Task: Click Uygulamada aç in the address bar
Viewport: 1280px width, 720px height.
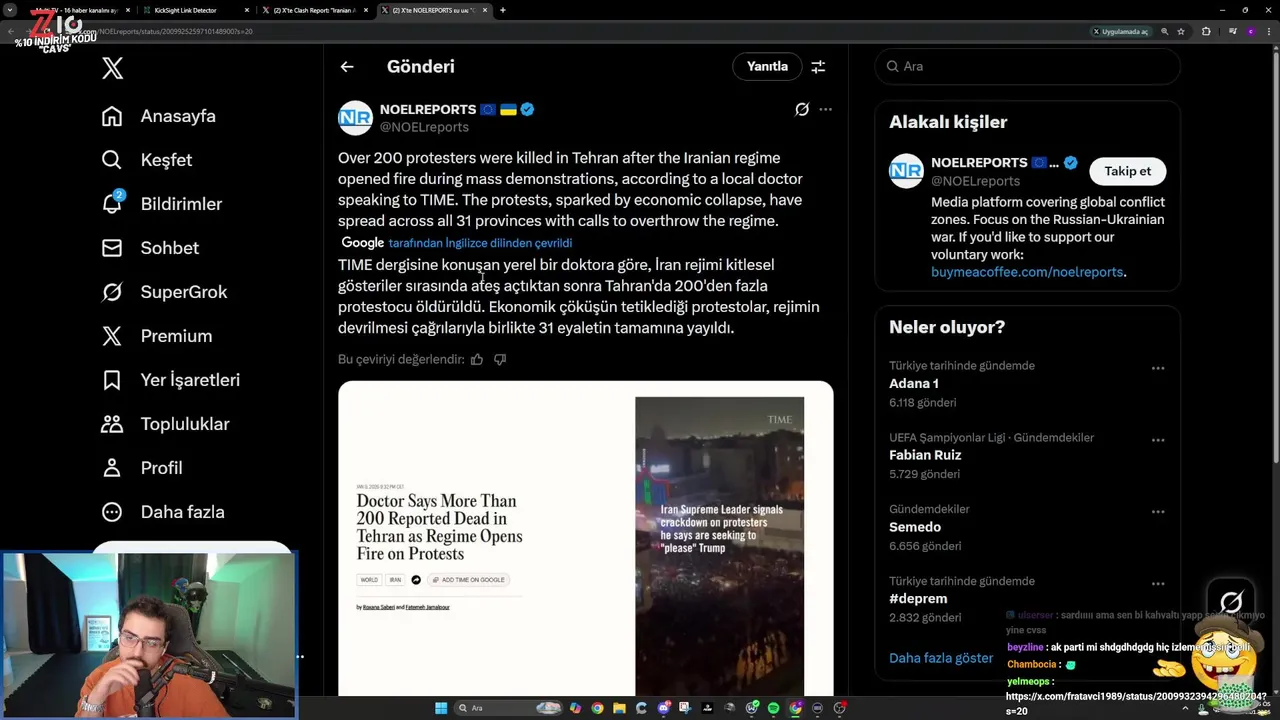Action: [x=1121, y=31]
